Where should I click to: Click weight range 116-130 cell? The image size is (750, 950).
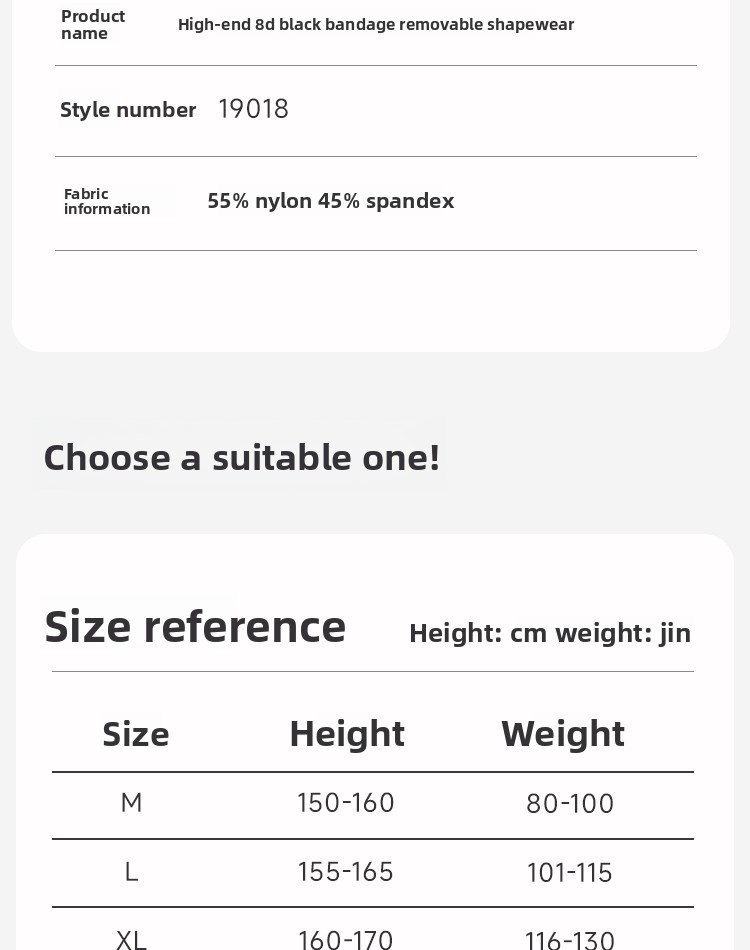click(x=570, y=939)
